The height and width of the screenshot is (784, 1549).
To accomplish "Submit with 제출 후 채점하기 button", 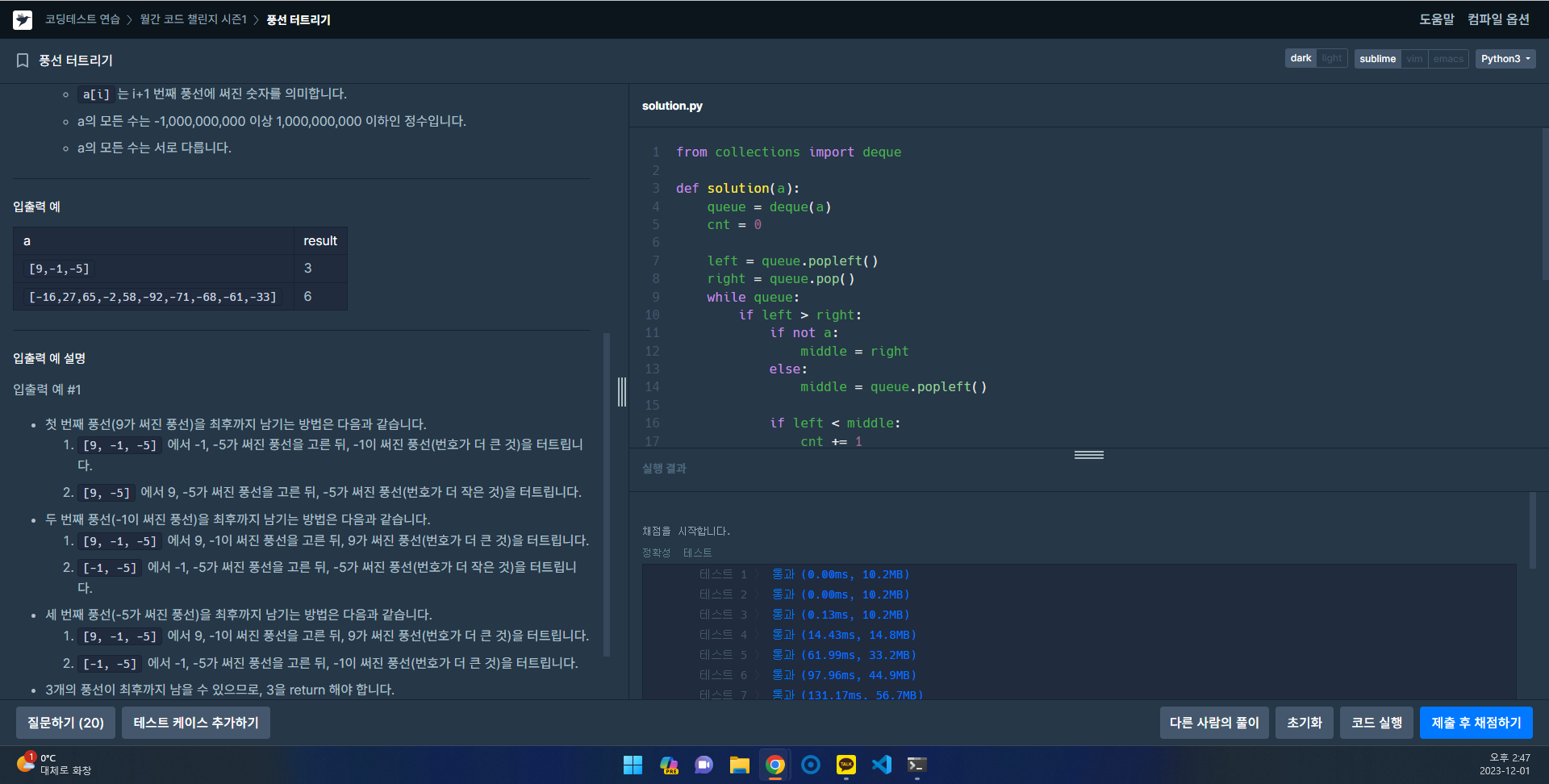I will pyautogui.click(x=1476, y=723).
